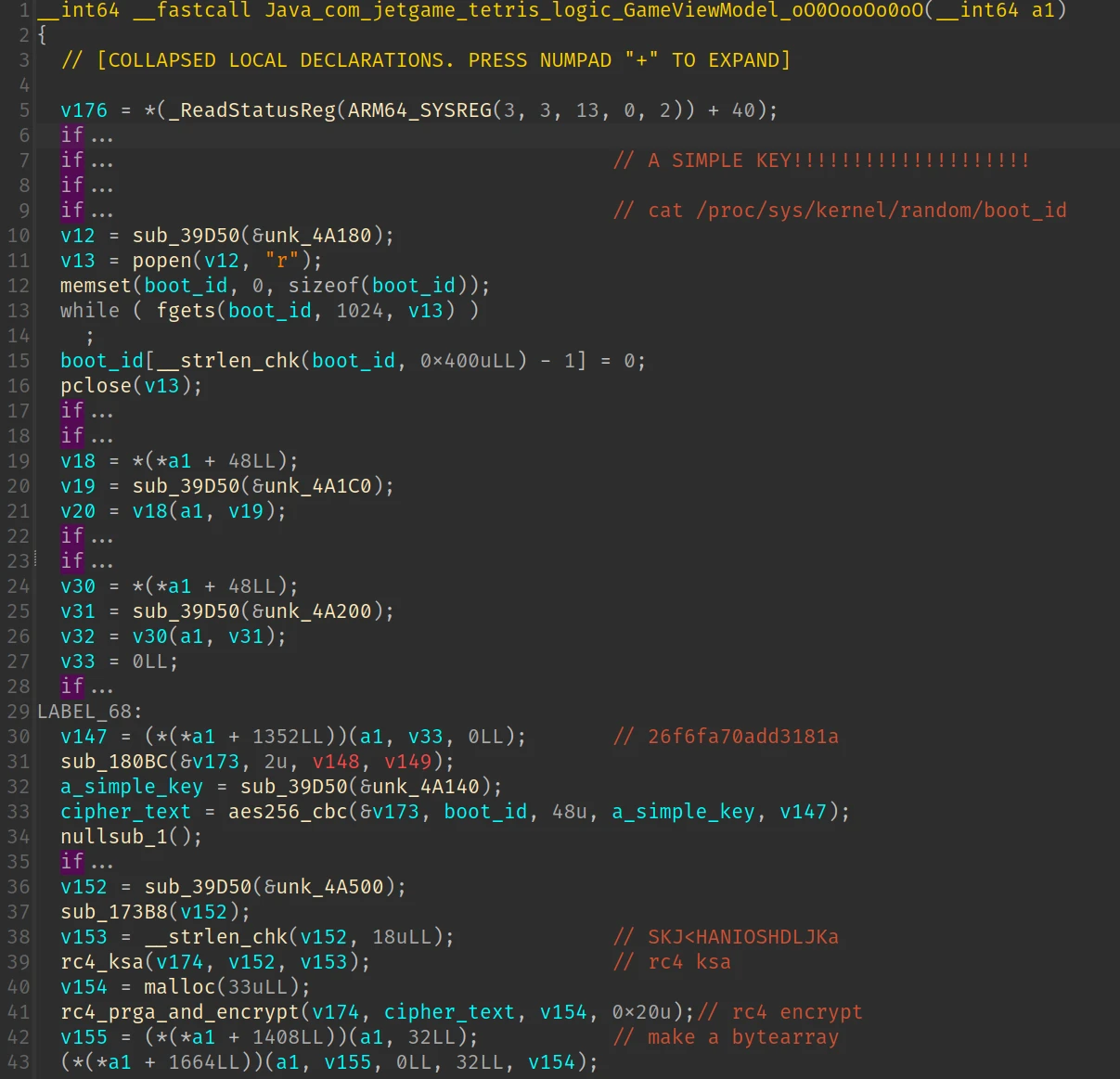Select the red v148 variable

336,762
